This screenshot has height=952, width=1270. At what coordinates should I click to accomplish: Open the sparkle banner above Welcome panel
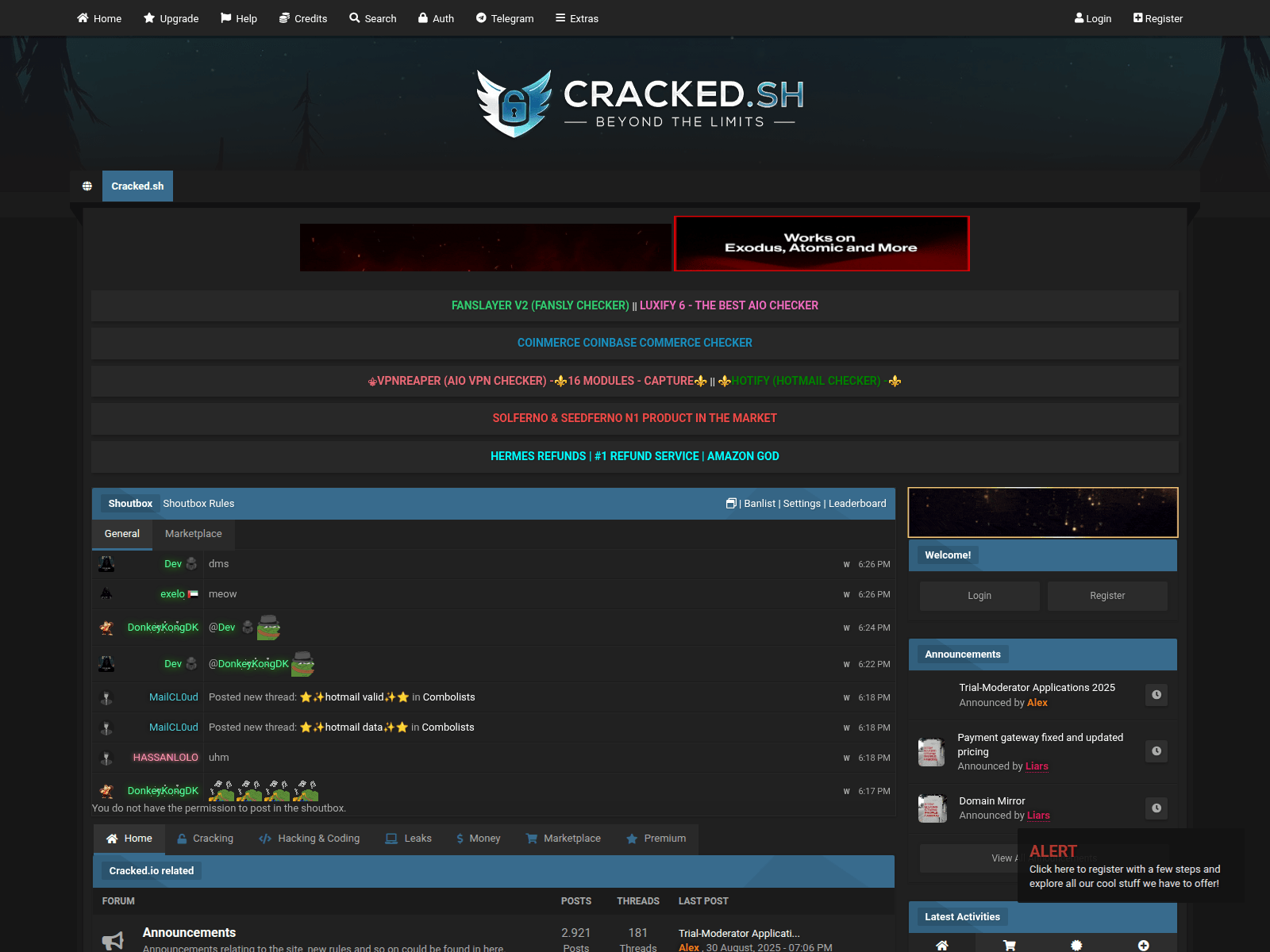point(1043,512)
